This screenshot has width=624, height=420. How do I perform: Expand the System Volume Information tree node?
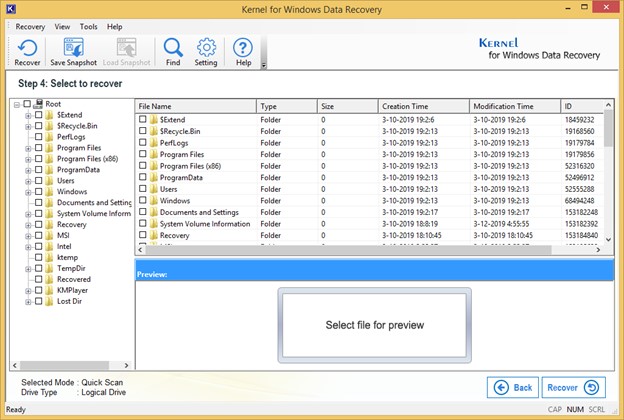click(28, 214)
